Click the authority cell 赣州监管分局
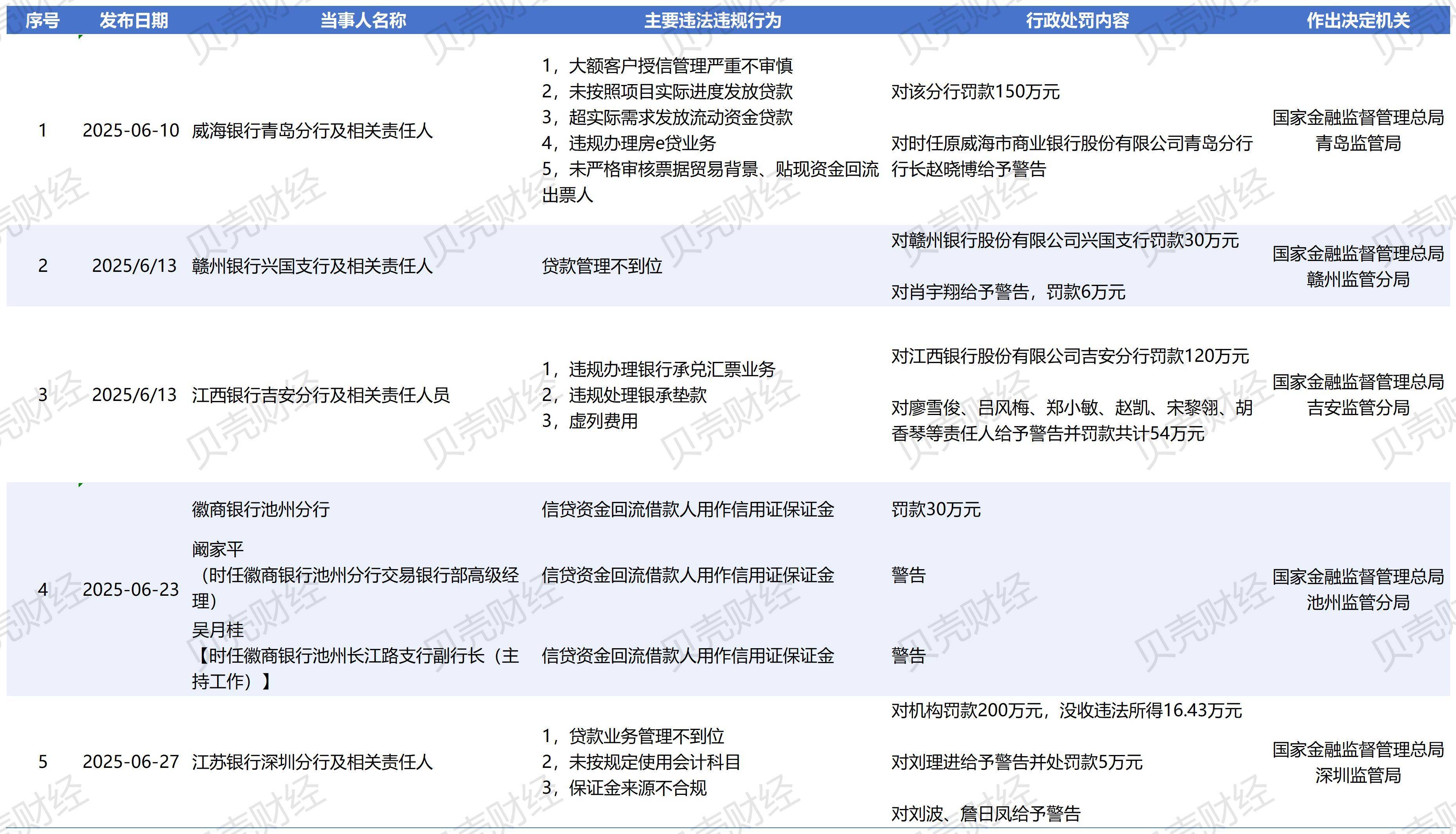This screenshot has width=1456, height=834. point(1358,266)
